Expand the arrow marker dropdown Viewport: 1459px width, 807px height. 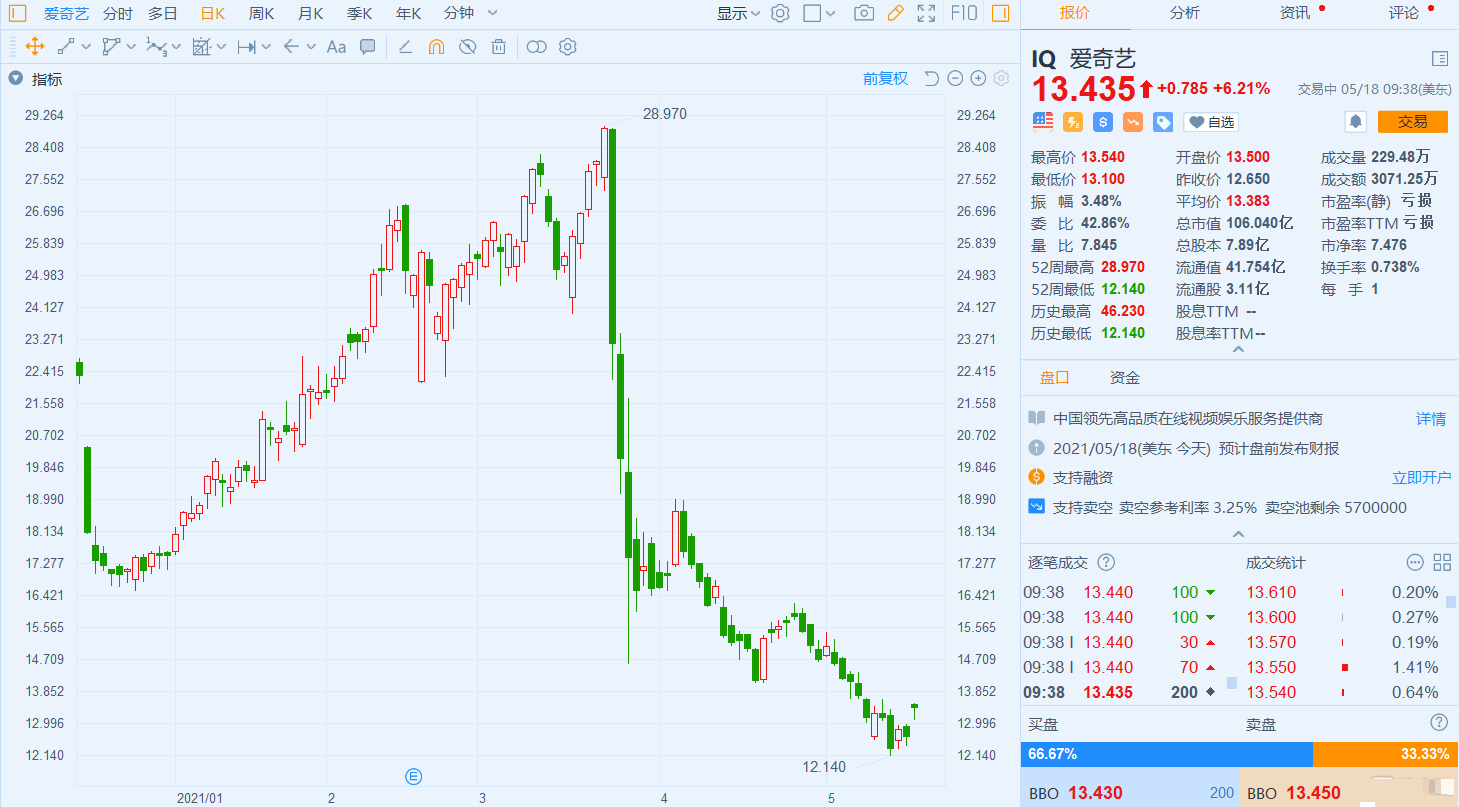click(x=311, y=47)
